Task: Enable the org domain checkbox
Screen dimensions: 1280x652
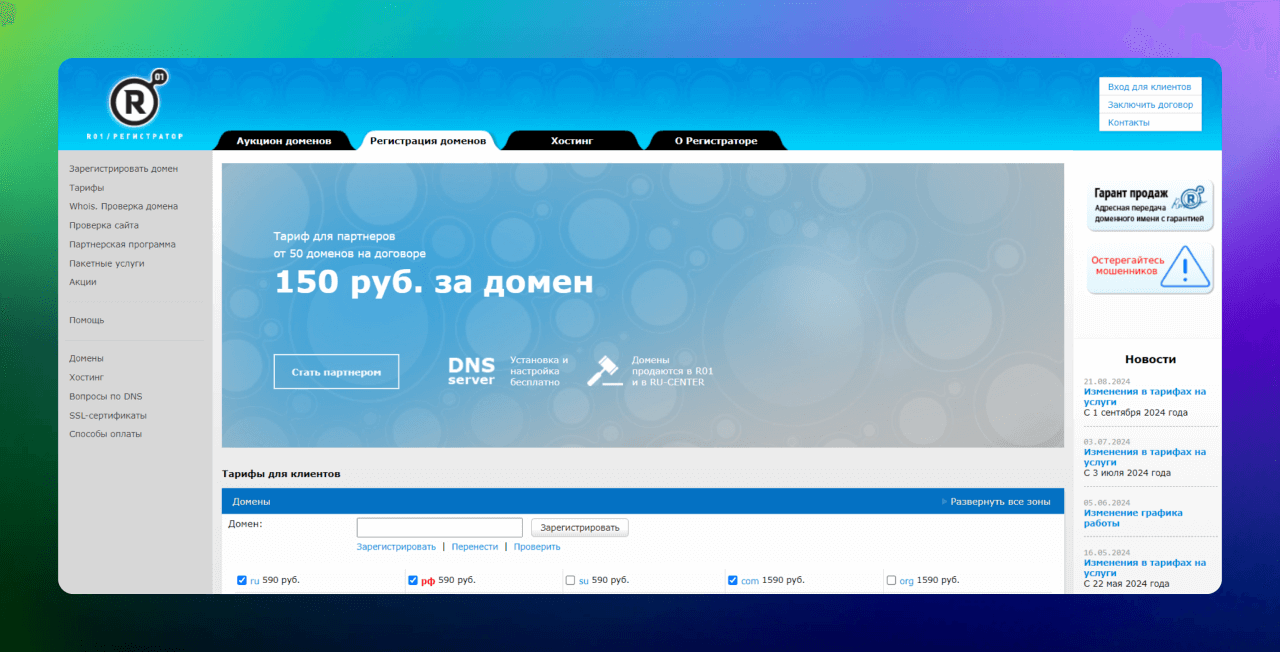Action: tap(891, 580)
